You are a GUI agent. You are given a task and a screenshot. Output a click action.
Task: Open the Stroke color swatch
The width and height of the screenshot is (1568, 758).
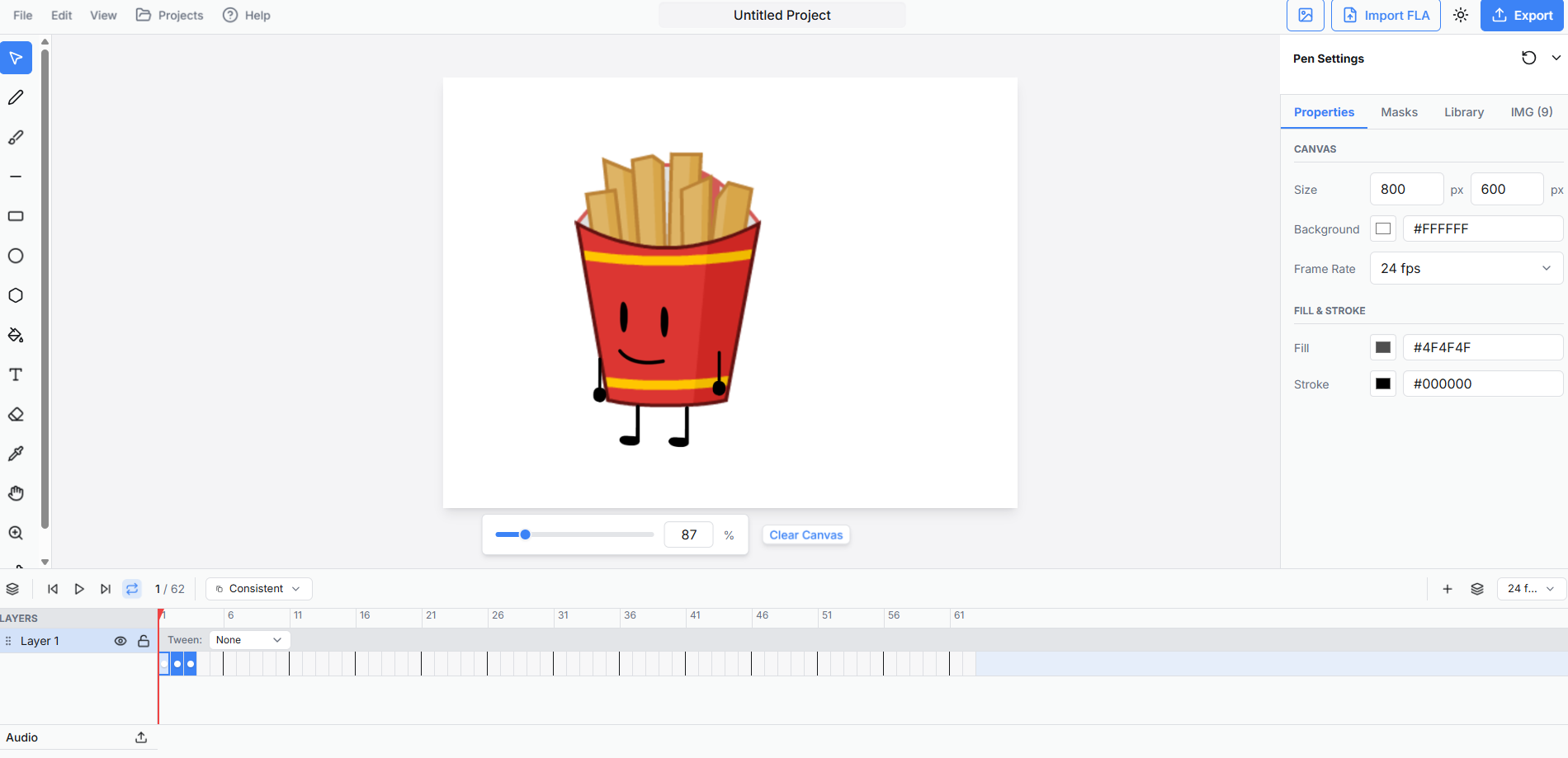(x=1383, y=384)
